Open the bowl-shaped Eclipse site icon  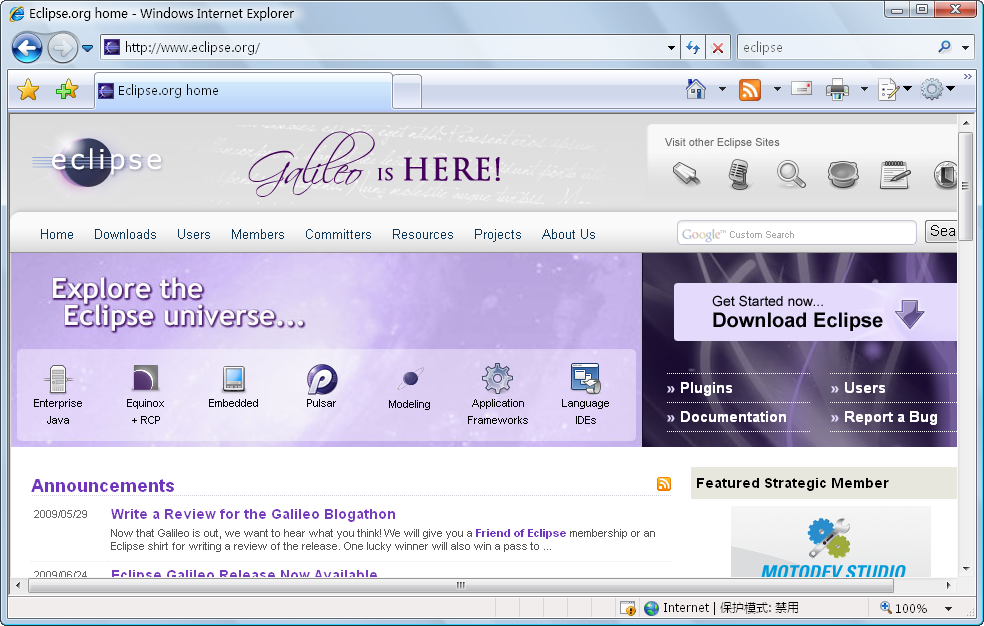pyautogui.click(x=843, y=174)
